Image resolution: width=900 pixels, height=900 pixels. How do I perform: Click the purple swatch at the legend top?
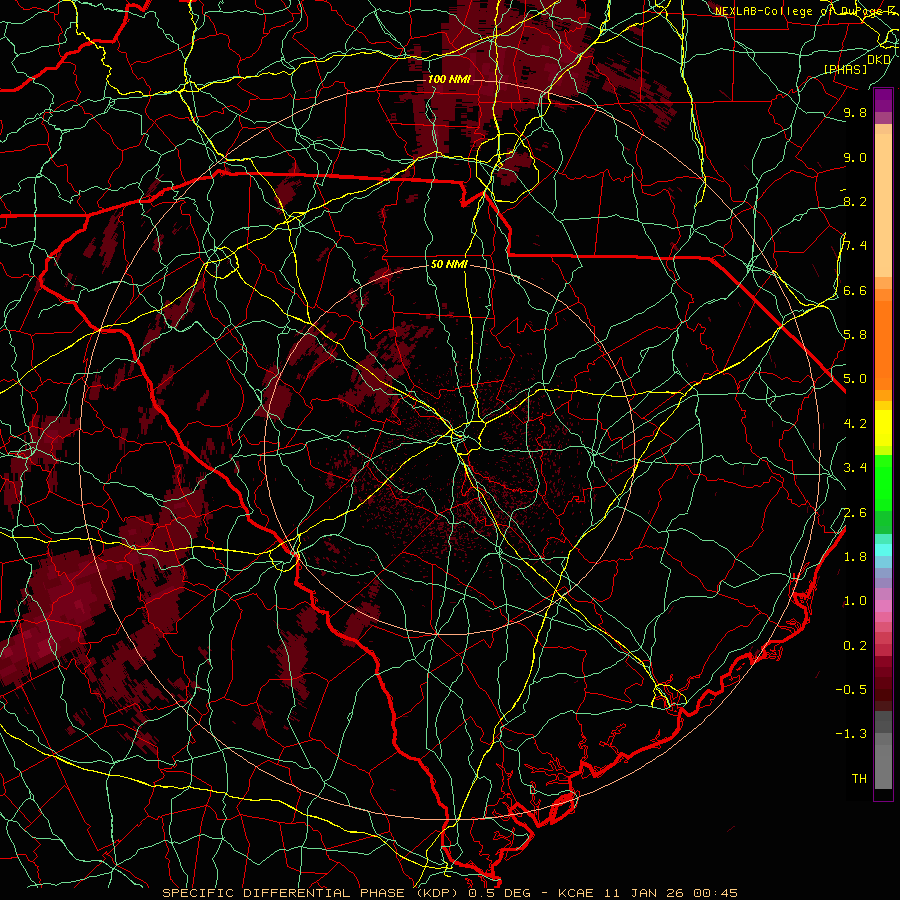pos(883,100)
